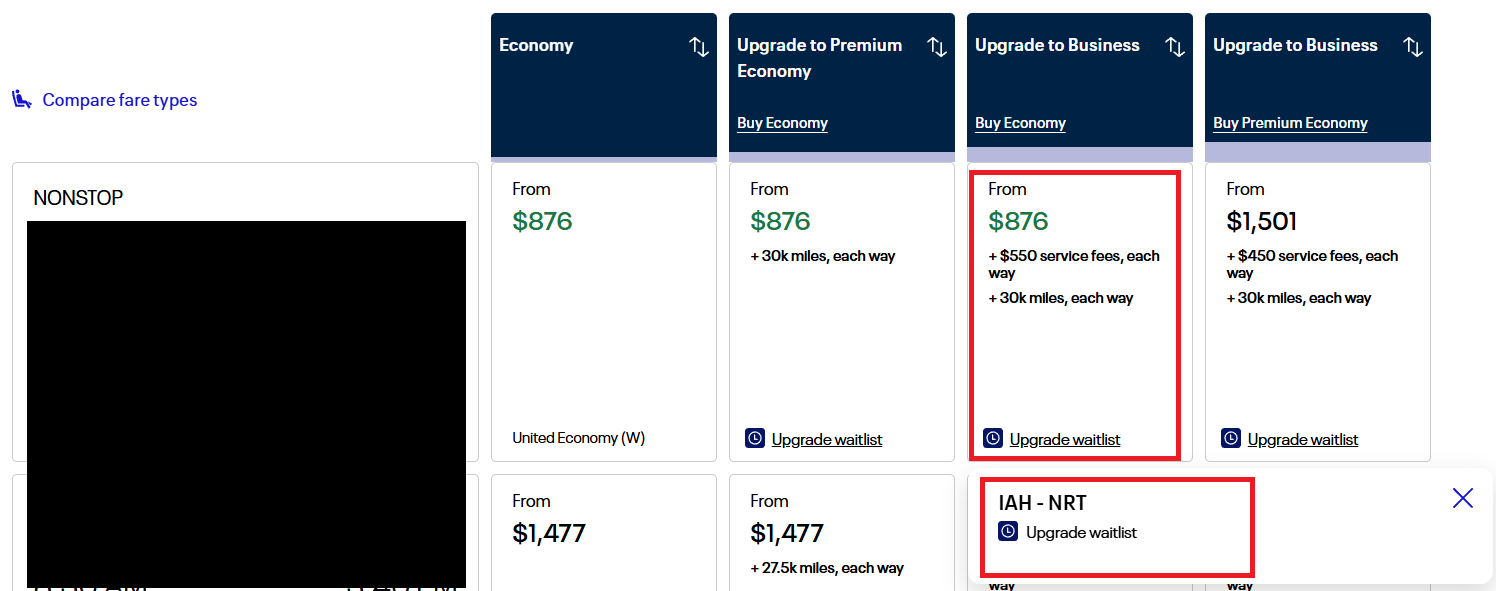Image resolution: width=1496 pixels, height=591 pixels.
Task: Open Upgrade waitlist link under 30k miles Premium Economy
Action: click(827, 439)
